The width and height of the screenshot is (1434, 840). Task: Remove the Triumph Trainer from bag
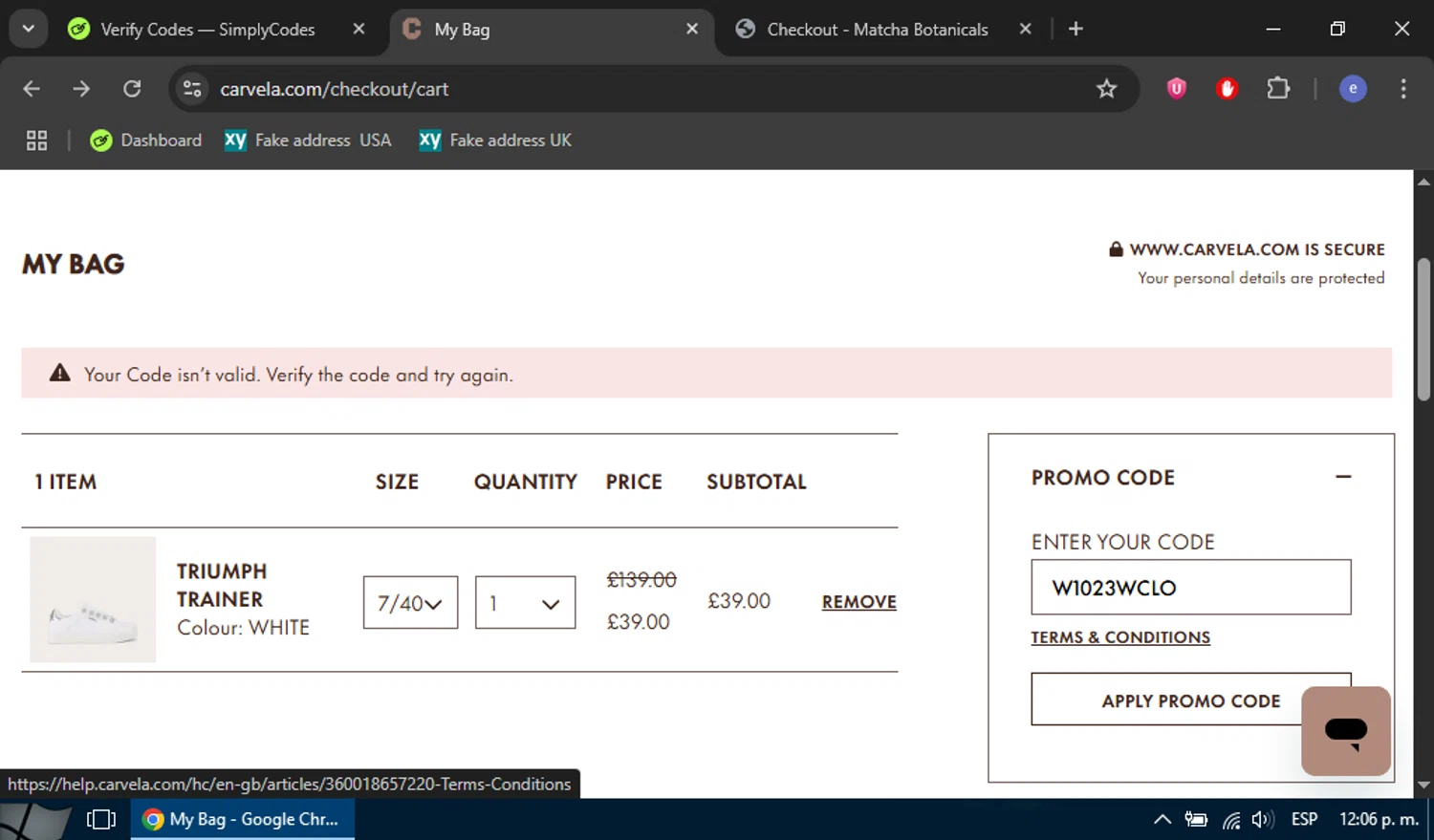[x=858, y=602]
